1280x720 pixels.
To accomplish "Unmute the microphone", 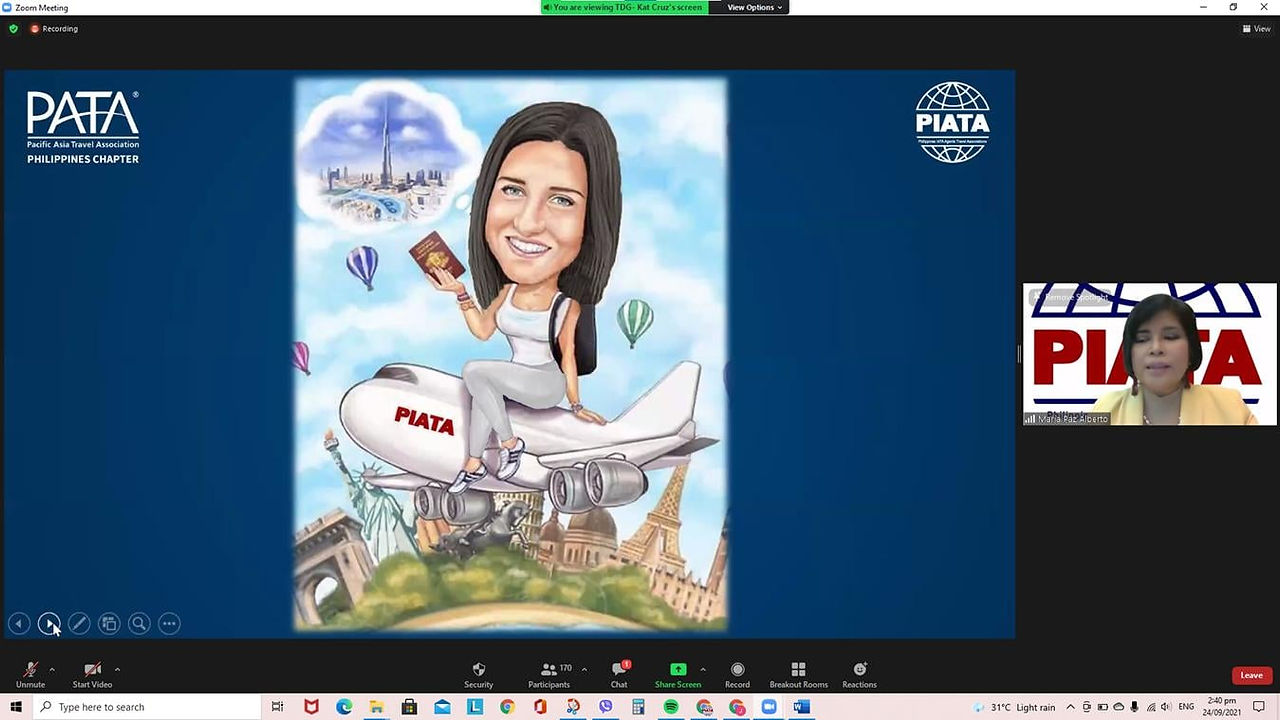I will point(30,675).
